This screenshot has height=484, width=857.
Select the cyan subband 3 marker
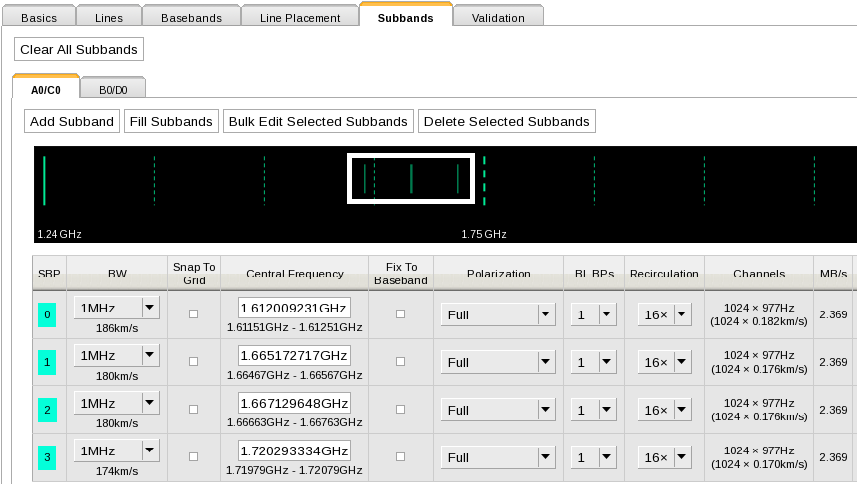[48, 458]
